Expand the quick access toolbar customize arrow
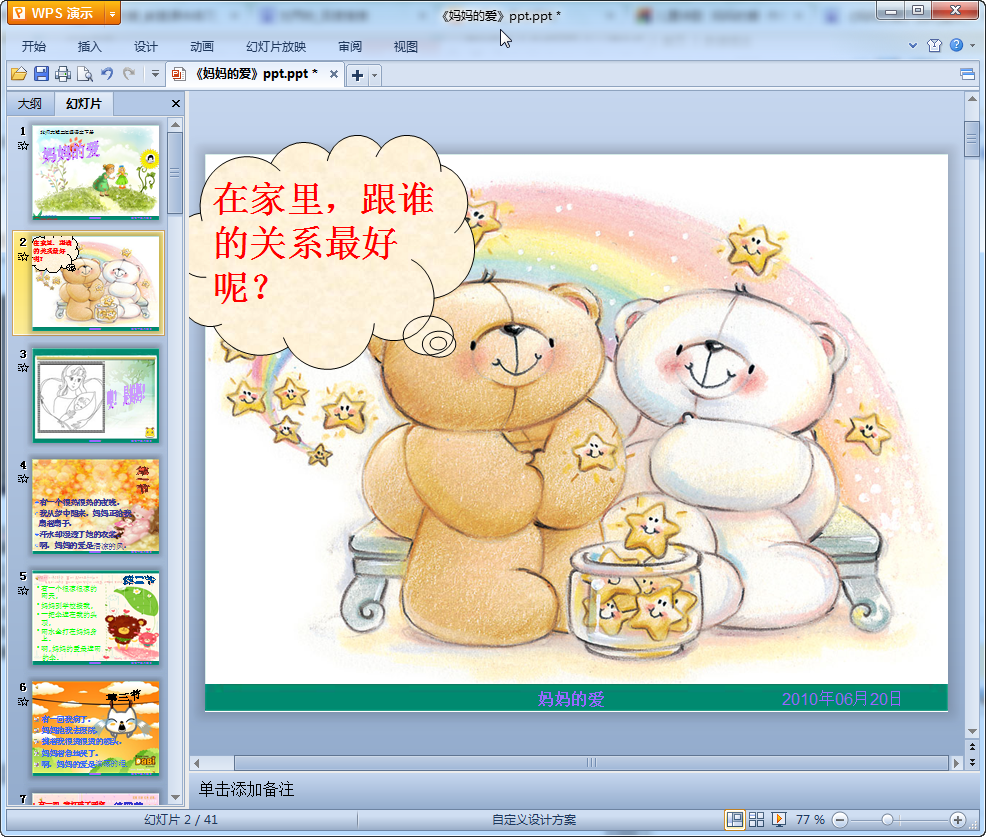 [x=155, y=74]
